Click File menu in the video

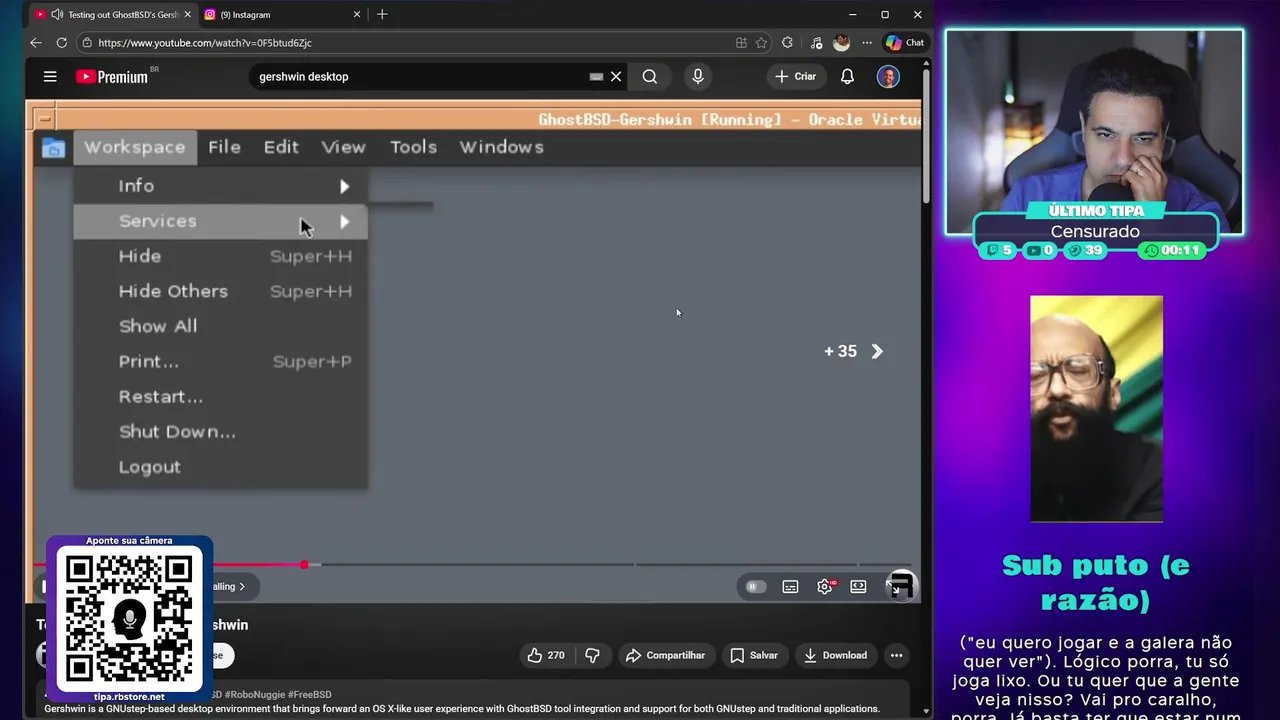click(224, 147)
